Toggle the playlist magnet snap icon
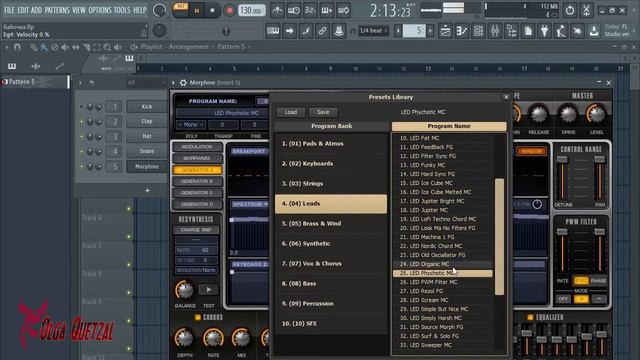 17,47
